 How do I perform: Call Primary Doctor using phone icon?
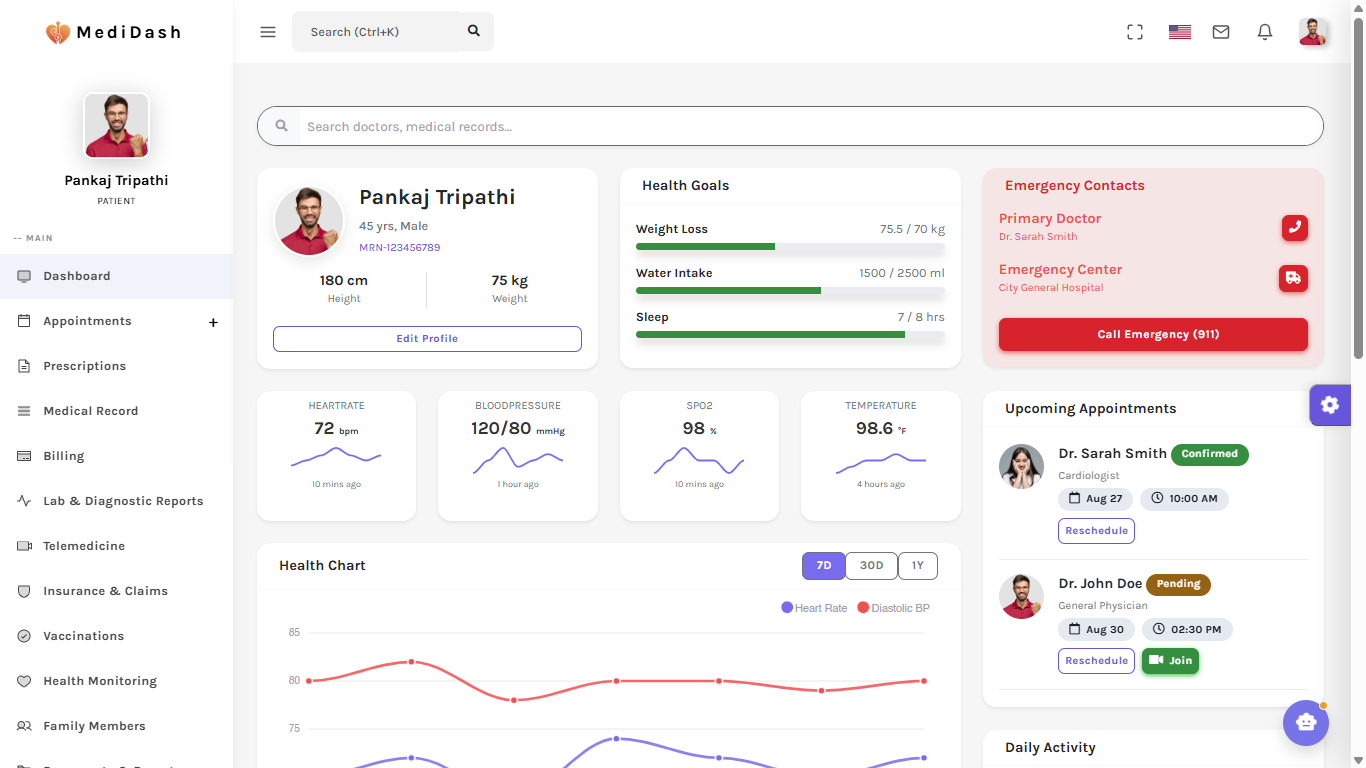[1295, 227]
